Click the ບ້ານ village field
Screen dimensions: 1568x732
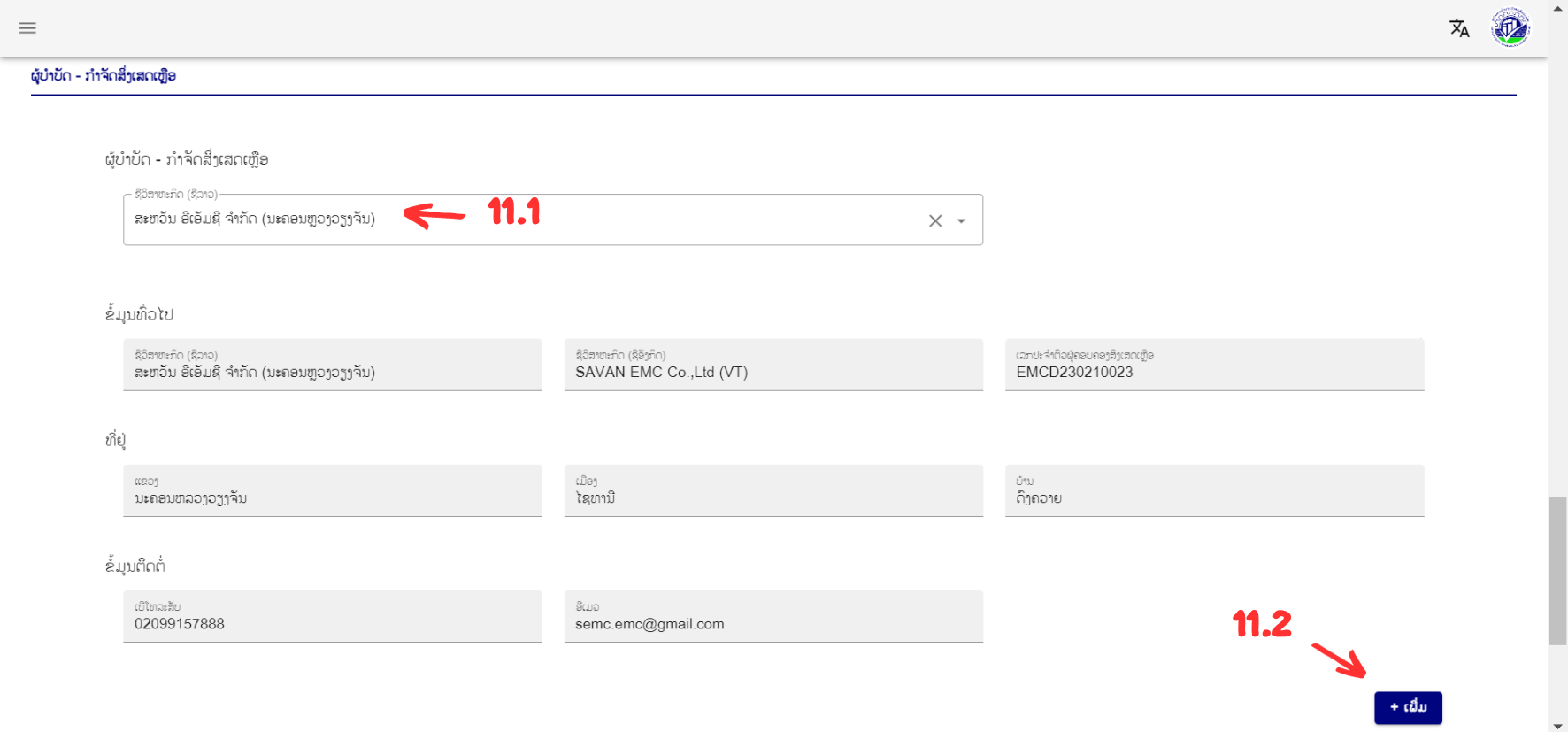1213,490
